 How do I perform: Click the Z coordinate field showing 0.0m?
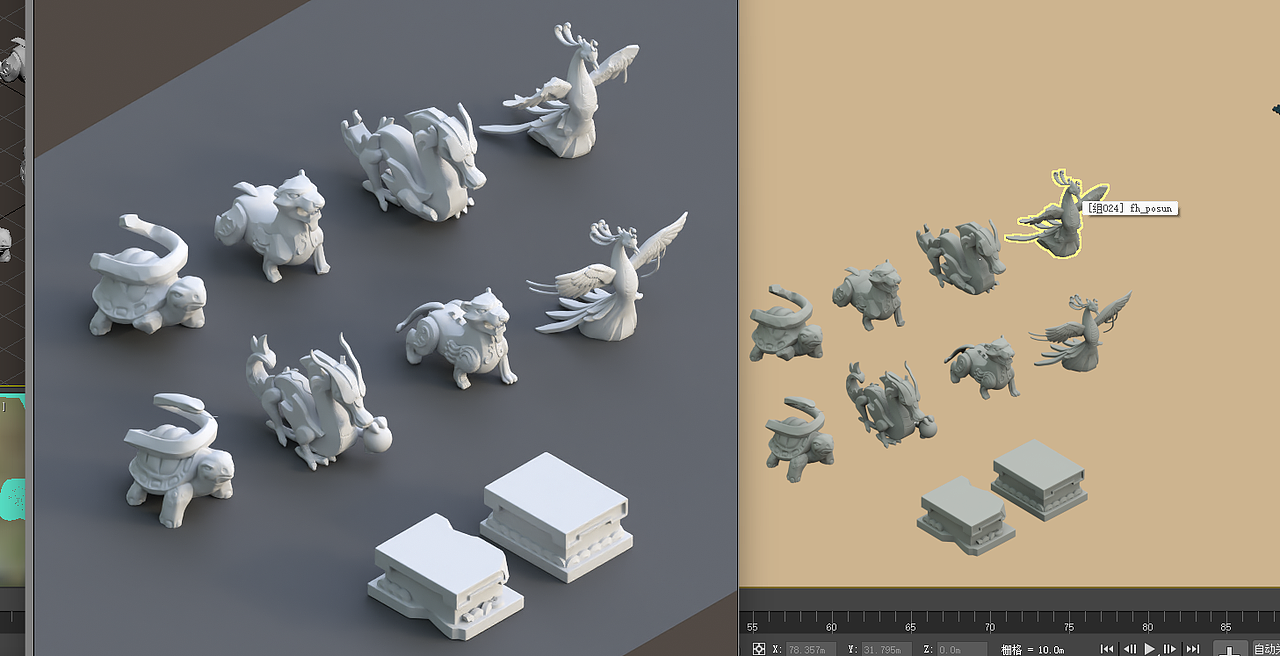962,649
